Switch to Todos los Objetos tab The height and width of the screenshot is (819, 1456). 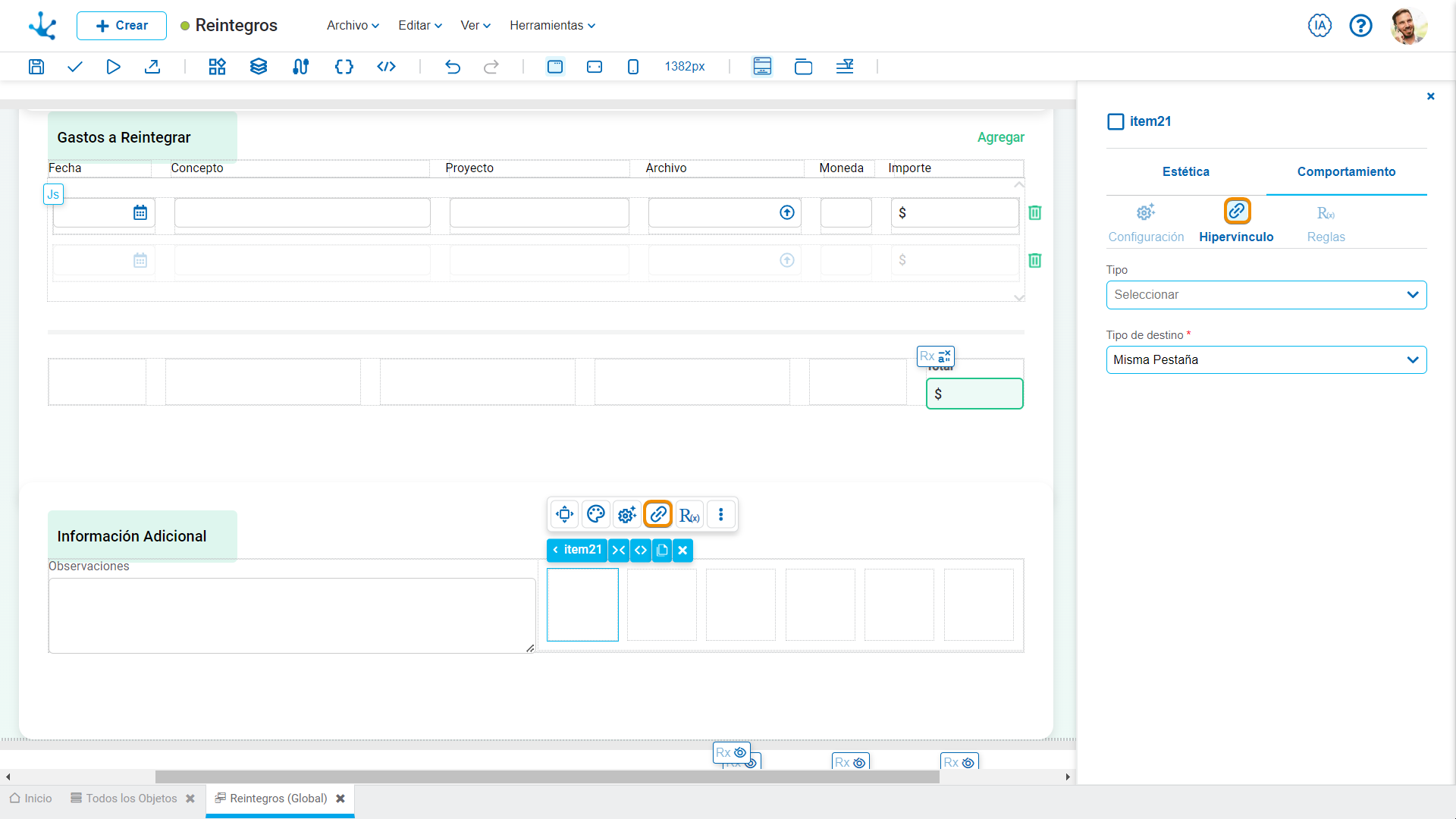point(124,799)
